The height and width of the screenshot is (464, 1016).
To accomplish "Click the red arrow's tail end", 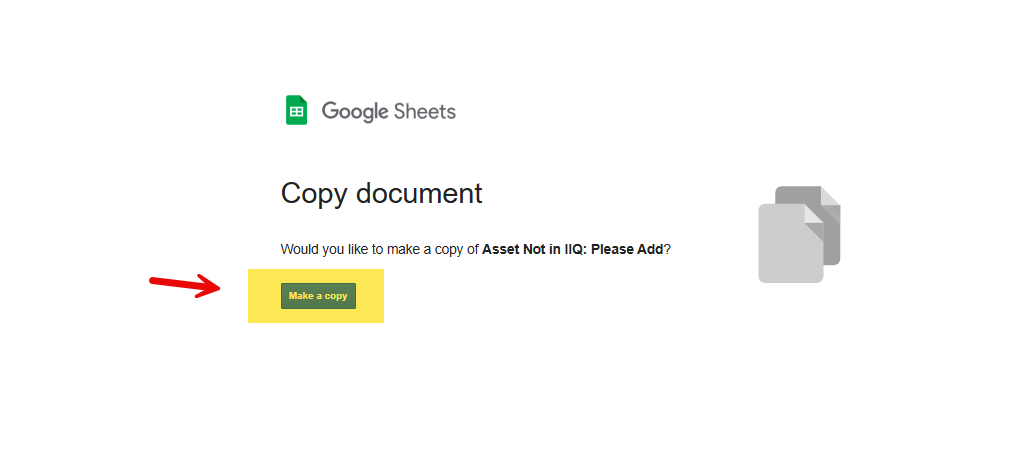I will point(155,280).
